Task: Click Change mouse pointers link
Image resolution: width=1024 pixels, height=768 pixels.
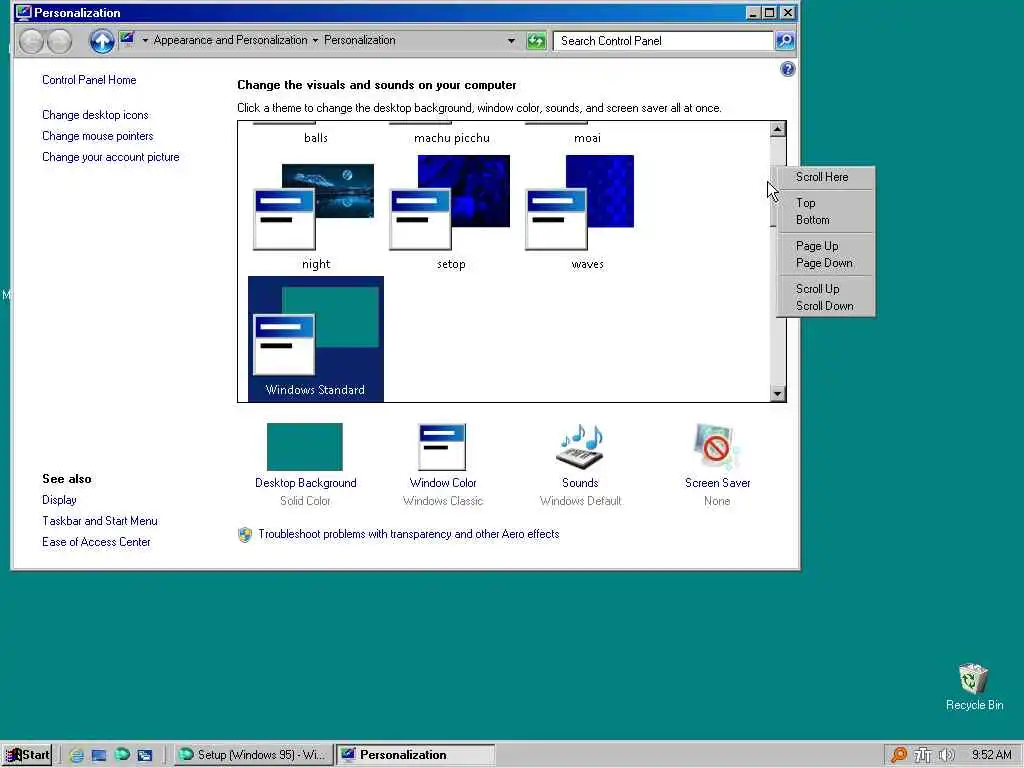Action: (x=97, y=136)
